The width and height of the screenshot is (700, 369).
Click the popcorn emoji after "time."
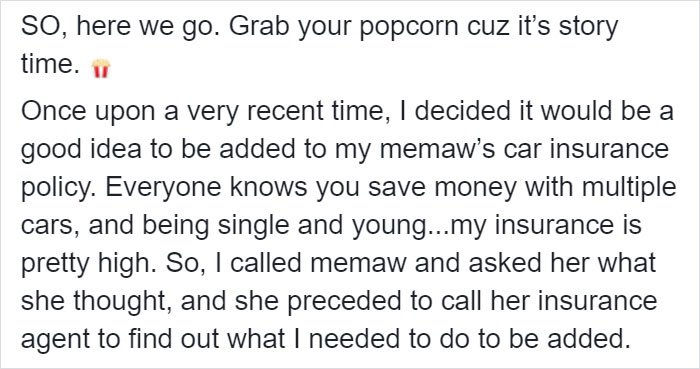(x=100, y=68)
